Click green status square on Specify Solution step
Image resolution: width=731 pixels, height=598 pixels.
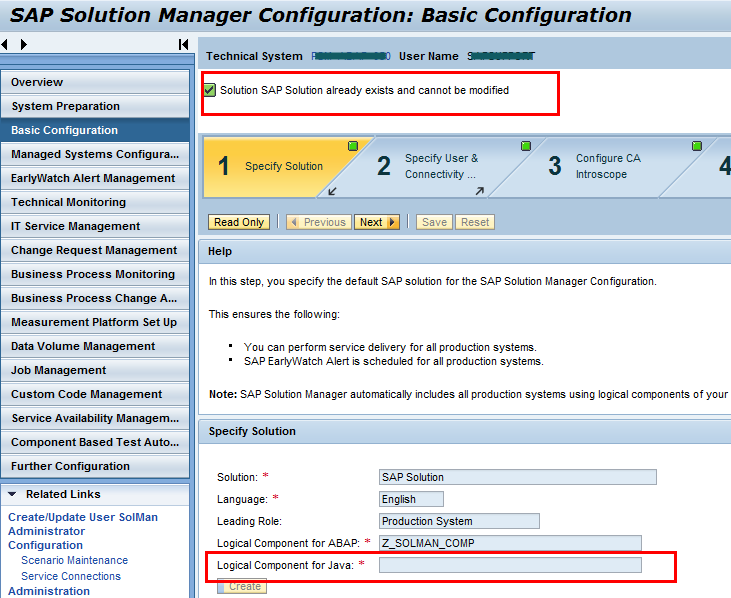(x=353, y=146)
